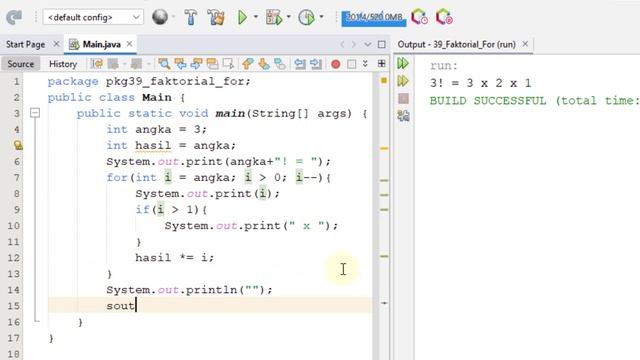Click the browser globe icon
The height and width of the screenshot is (360, 640).
click(160, 17)
